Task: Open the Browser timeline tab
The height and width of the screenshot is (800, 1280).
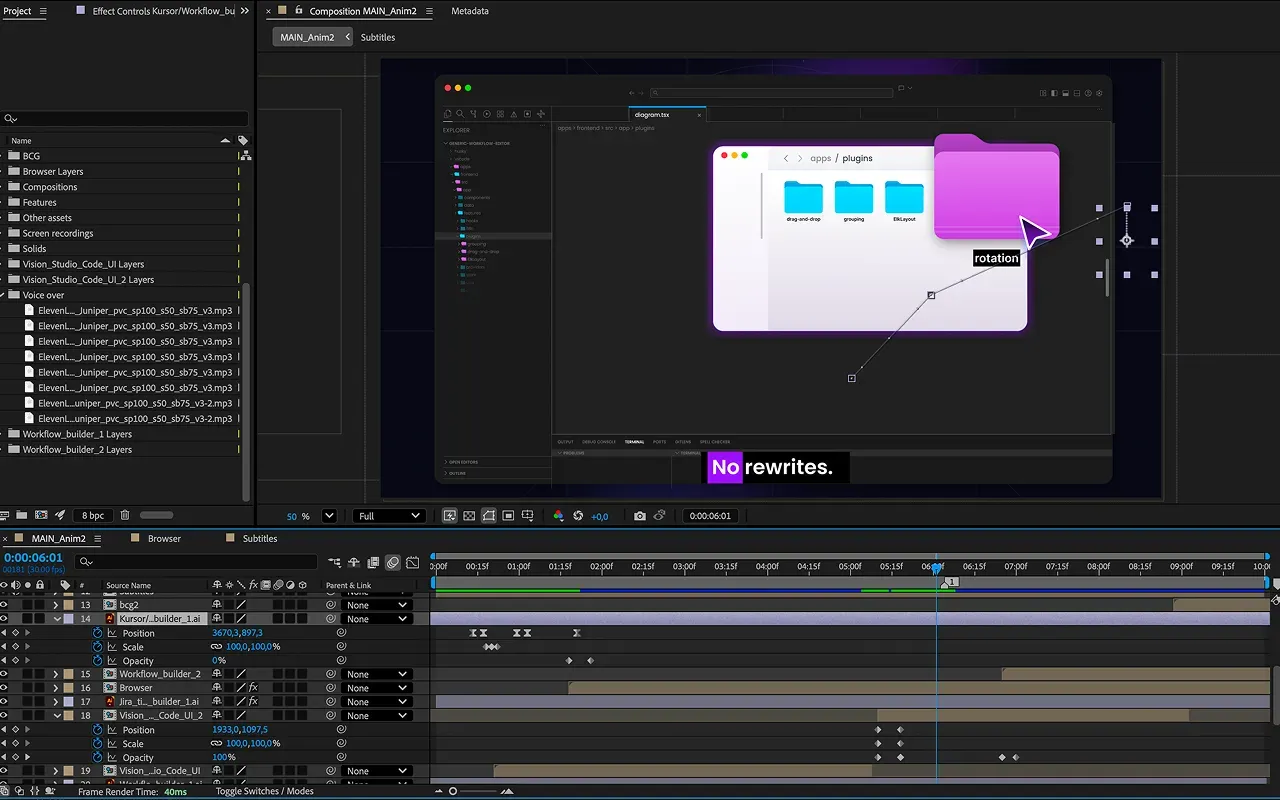Action: 164,538
